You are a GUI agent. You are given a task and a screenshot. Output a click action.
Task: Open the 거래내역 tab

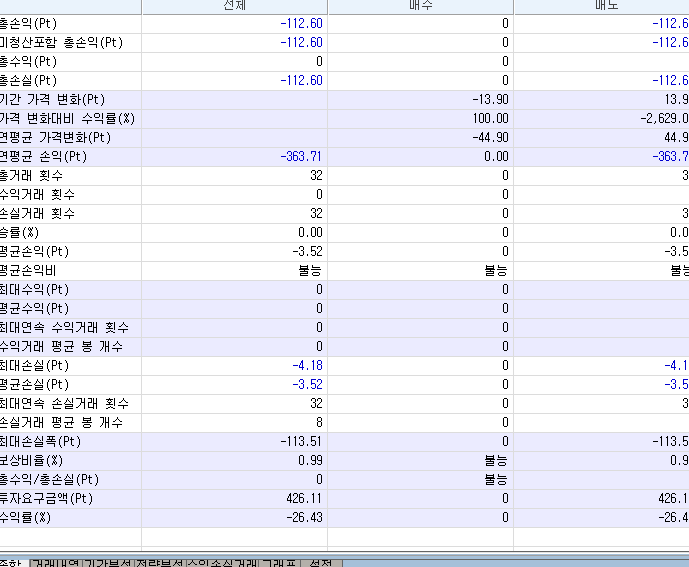(x=56, y=562)
